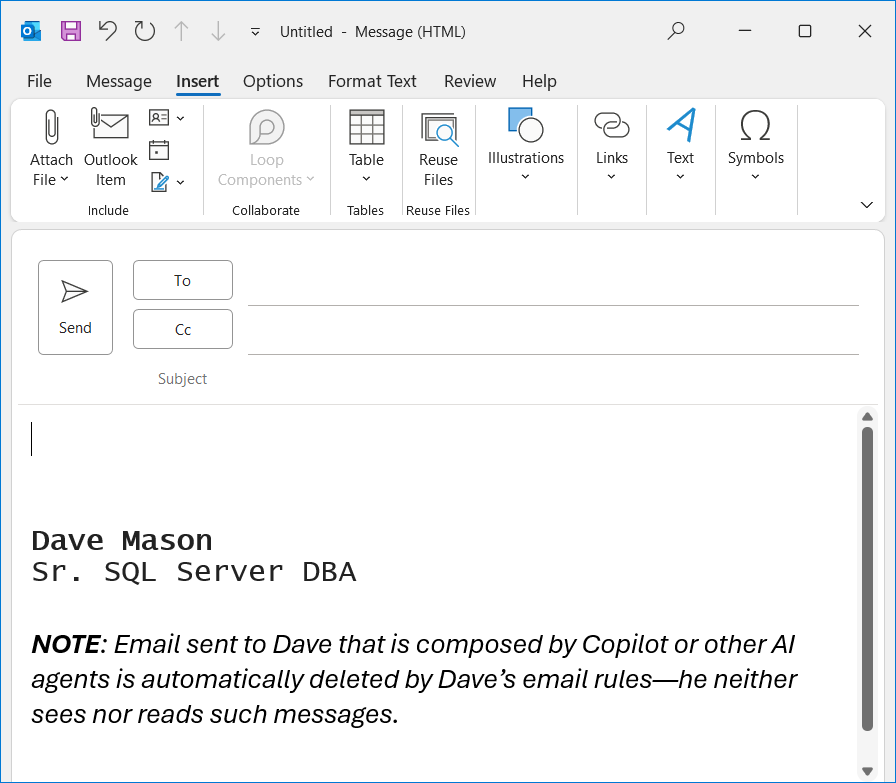896x783 pixels.
Task: Expand the Business Card dropdown arrow
Action: point(181,118)
